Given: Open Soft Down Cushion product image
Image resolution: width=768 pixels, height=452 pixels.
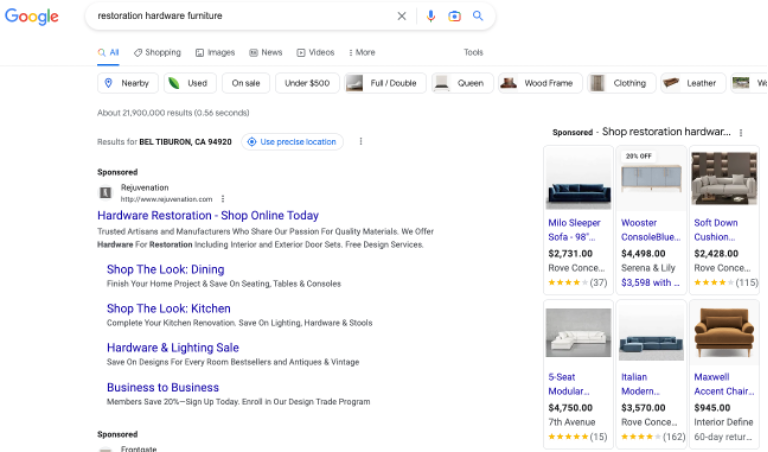Looking at the screenshot, I should pyautogui.click(x=724, y=179).
